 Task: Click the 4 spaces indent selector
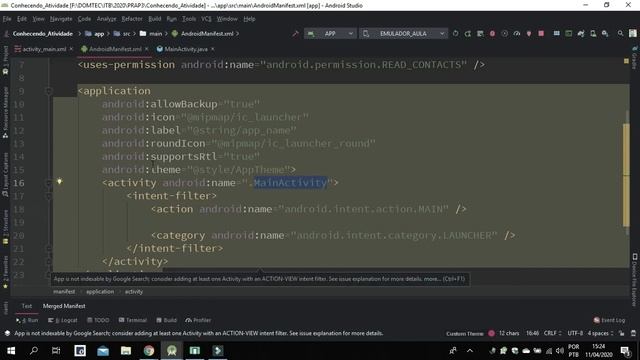click(600, 333)
